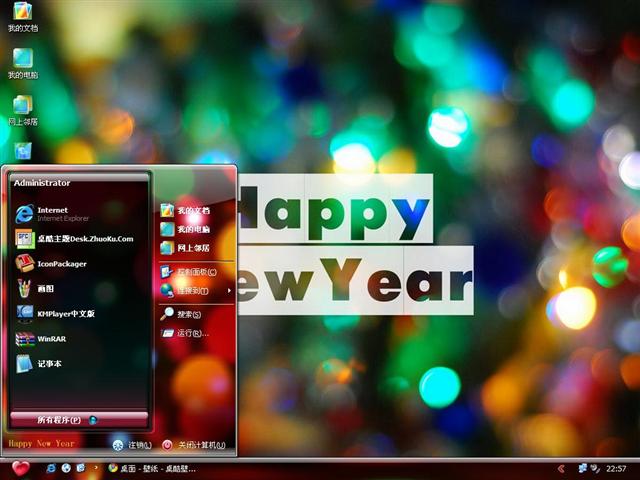Open the 我的电脑 desktop icon

click(23, 64)
